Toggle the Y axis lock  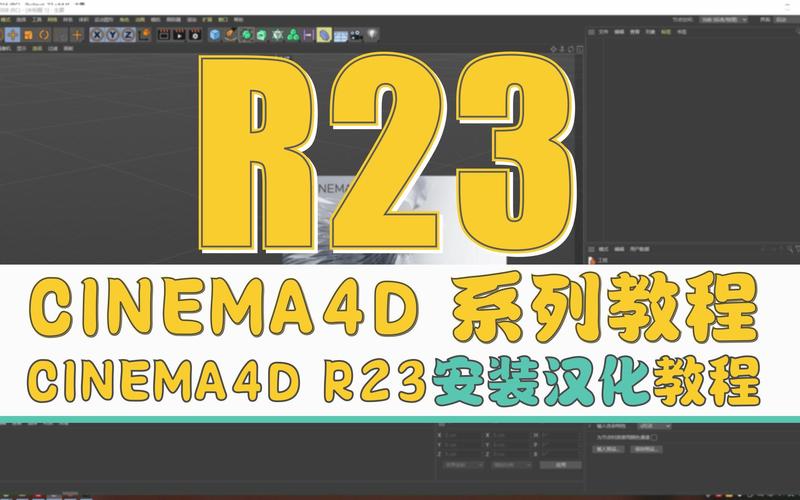(113, 35)
